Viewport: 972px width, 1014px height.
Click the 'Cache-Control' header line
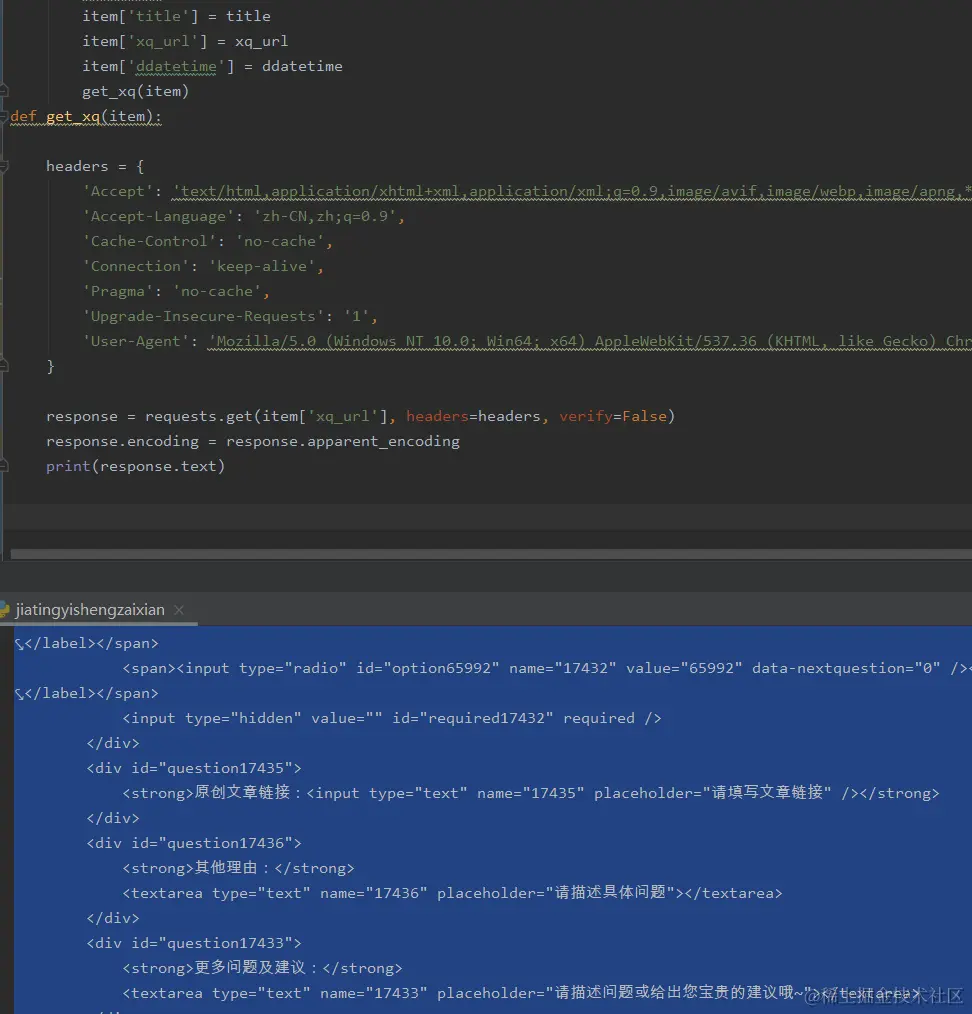click(x=207, y=241)
